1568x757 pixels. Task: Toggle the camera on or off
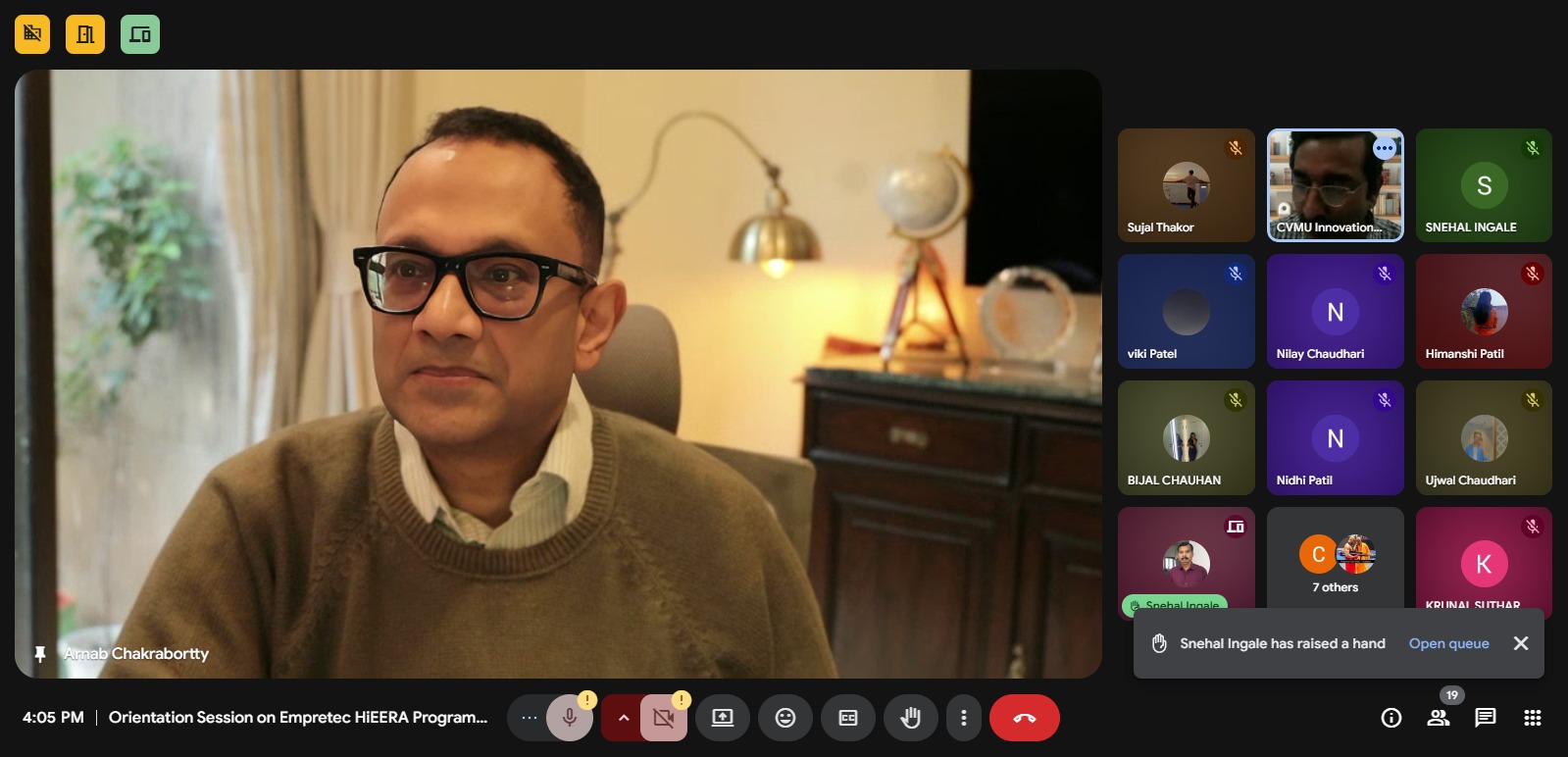click(664, 718)
